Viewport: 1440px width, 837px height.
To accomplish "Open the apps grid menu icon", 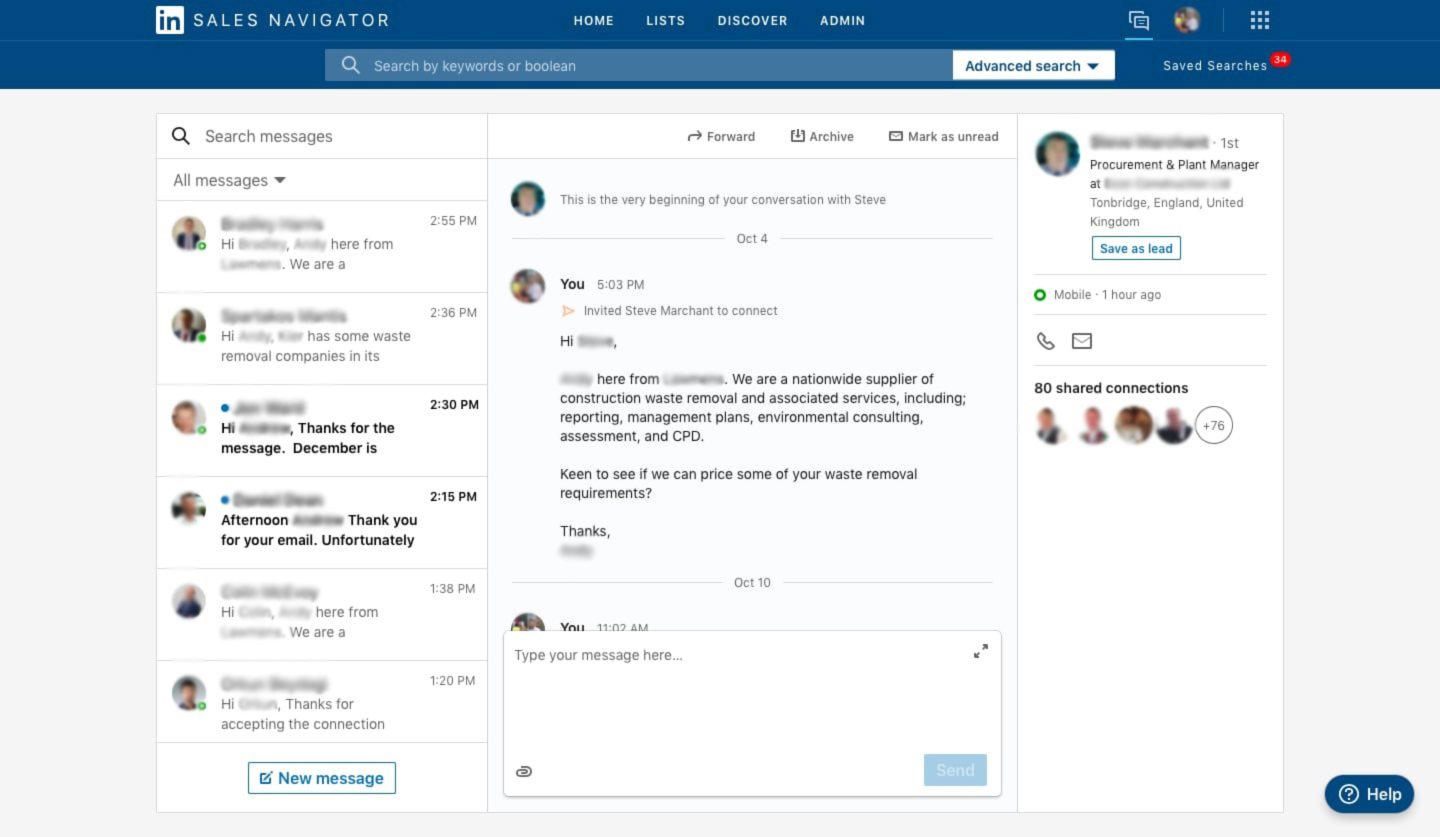I will point(1260,20).
